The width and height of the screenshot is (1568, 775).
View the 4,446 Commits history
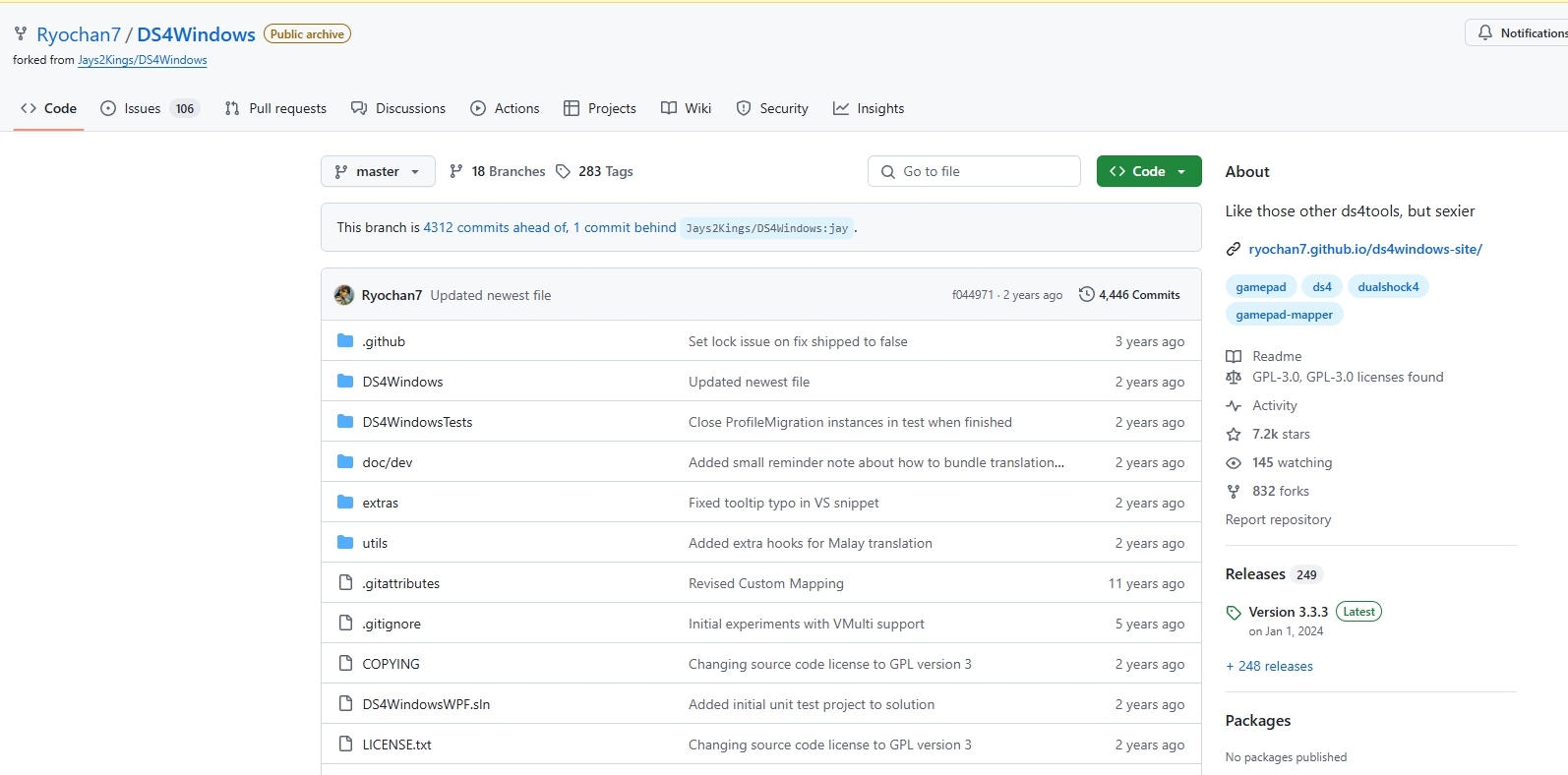click(x=1129, y=295)
